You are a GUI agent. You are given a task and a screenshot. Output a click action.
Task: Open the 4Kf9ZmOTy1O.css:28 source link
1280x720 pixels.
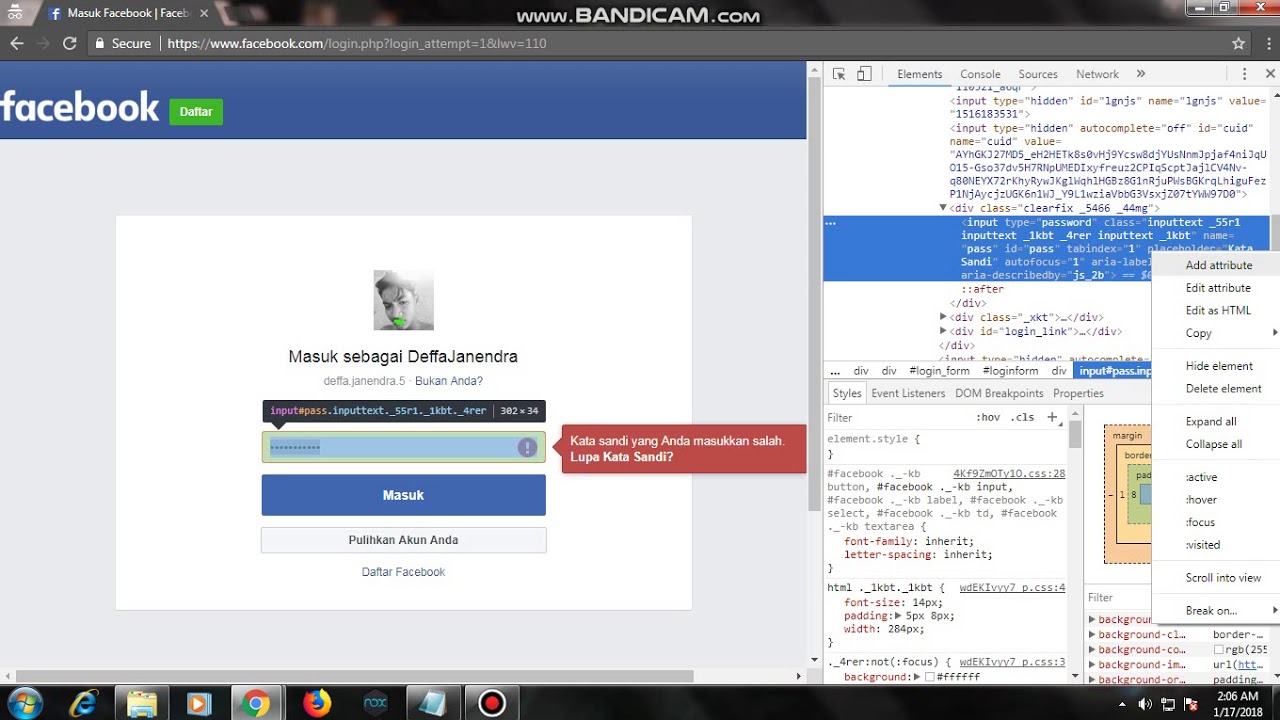(x=1009, y=473)
